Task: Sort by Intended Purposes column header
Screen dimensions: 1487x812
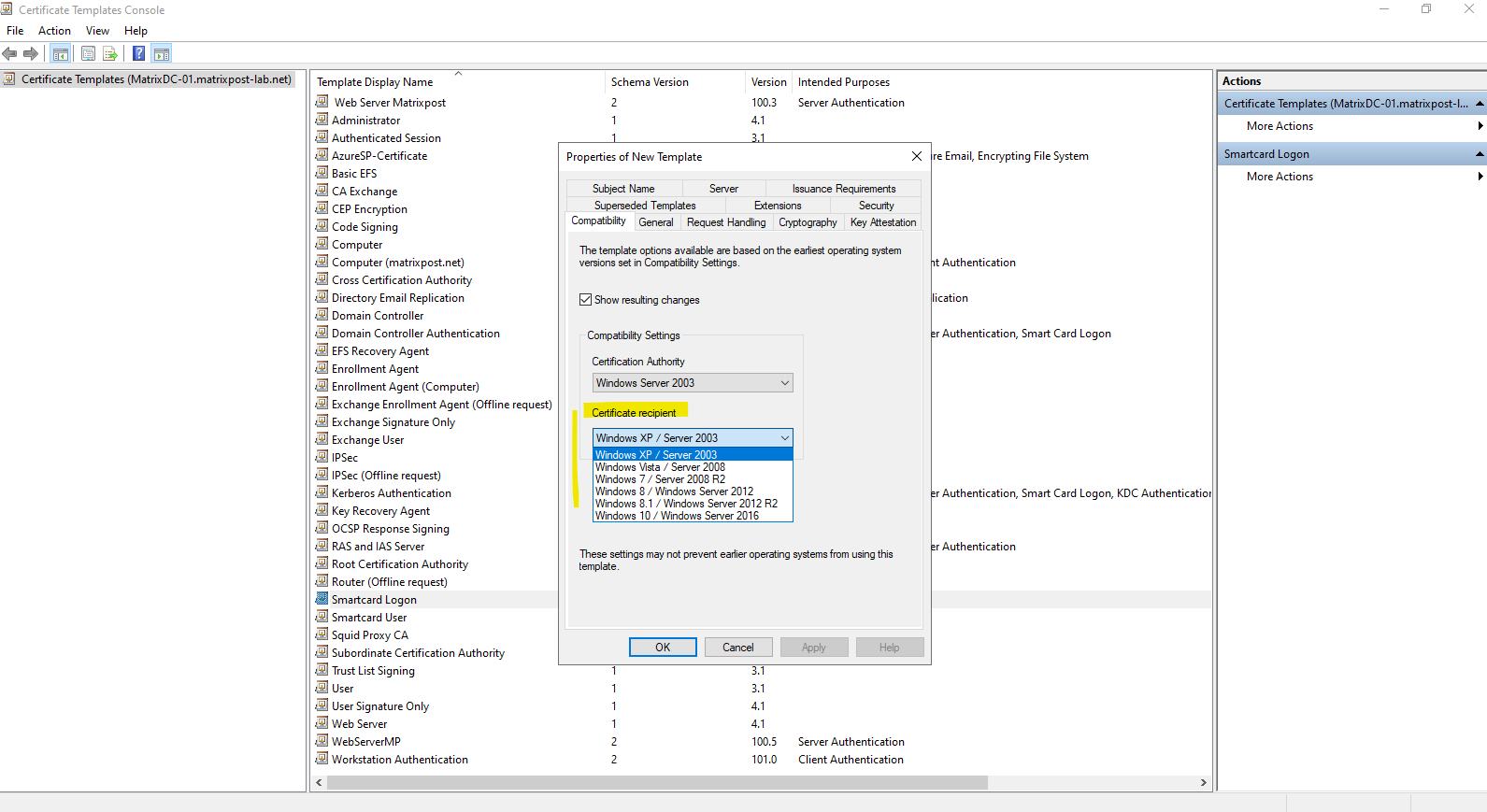Action: [1000, 82]
